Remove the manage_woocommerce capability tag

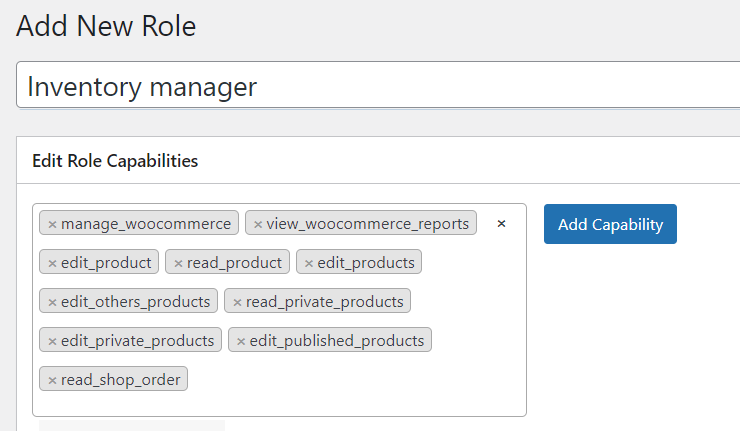(52, 224)
